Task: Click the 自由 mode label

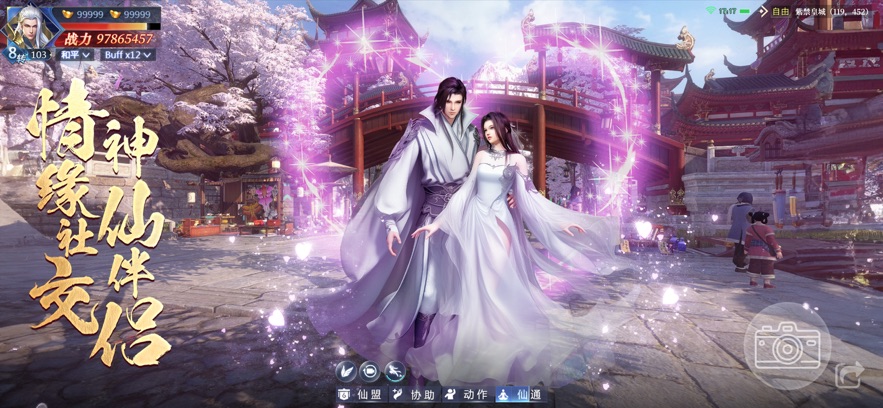Action: (x=781, y=11)
